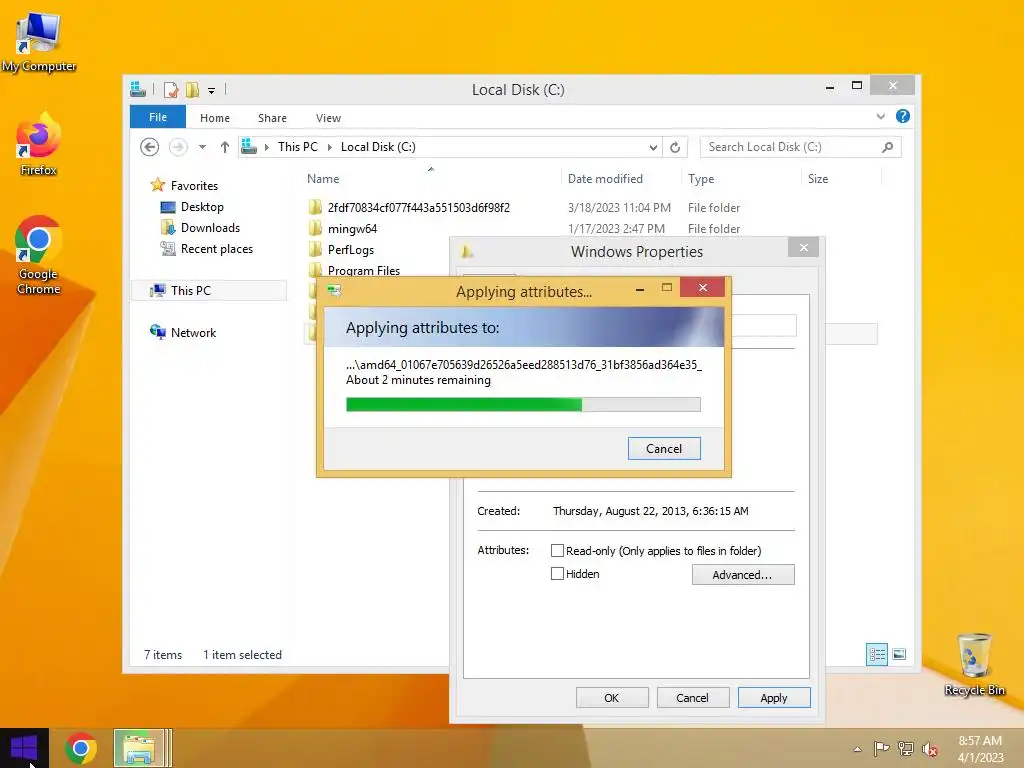The width and height of the screenshot is (1024, 768).
Task: Show the clock and date panel
Action: (x=980, y=748)
